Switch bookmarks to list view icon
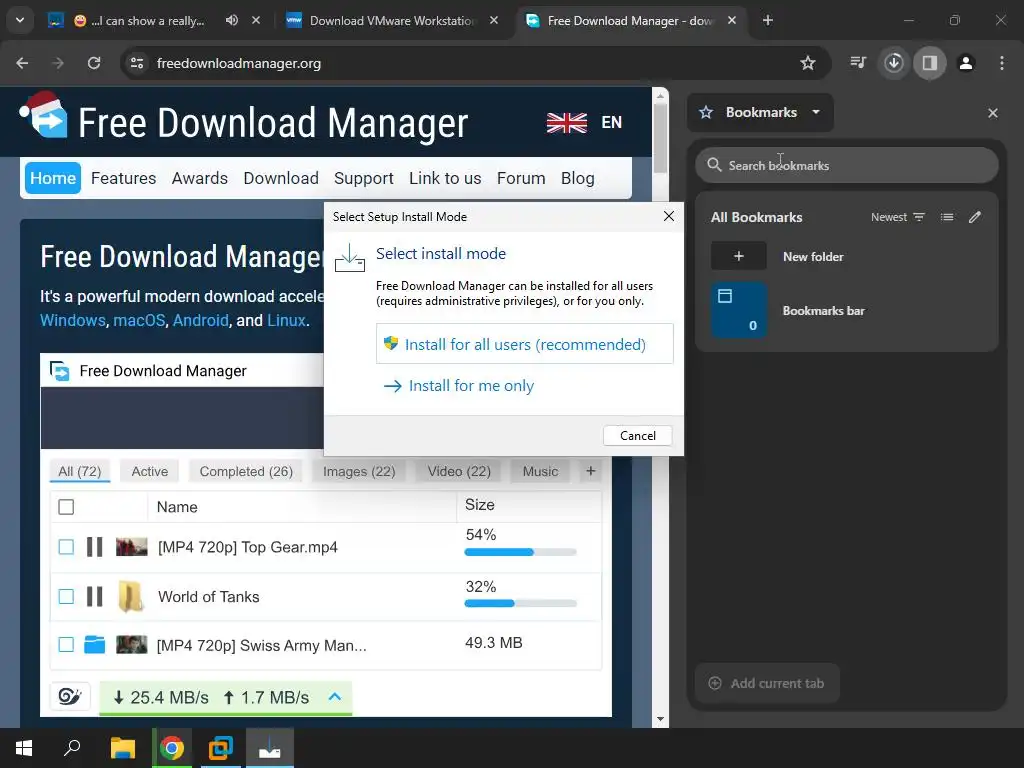1024x768 pixels. (947, 217)
